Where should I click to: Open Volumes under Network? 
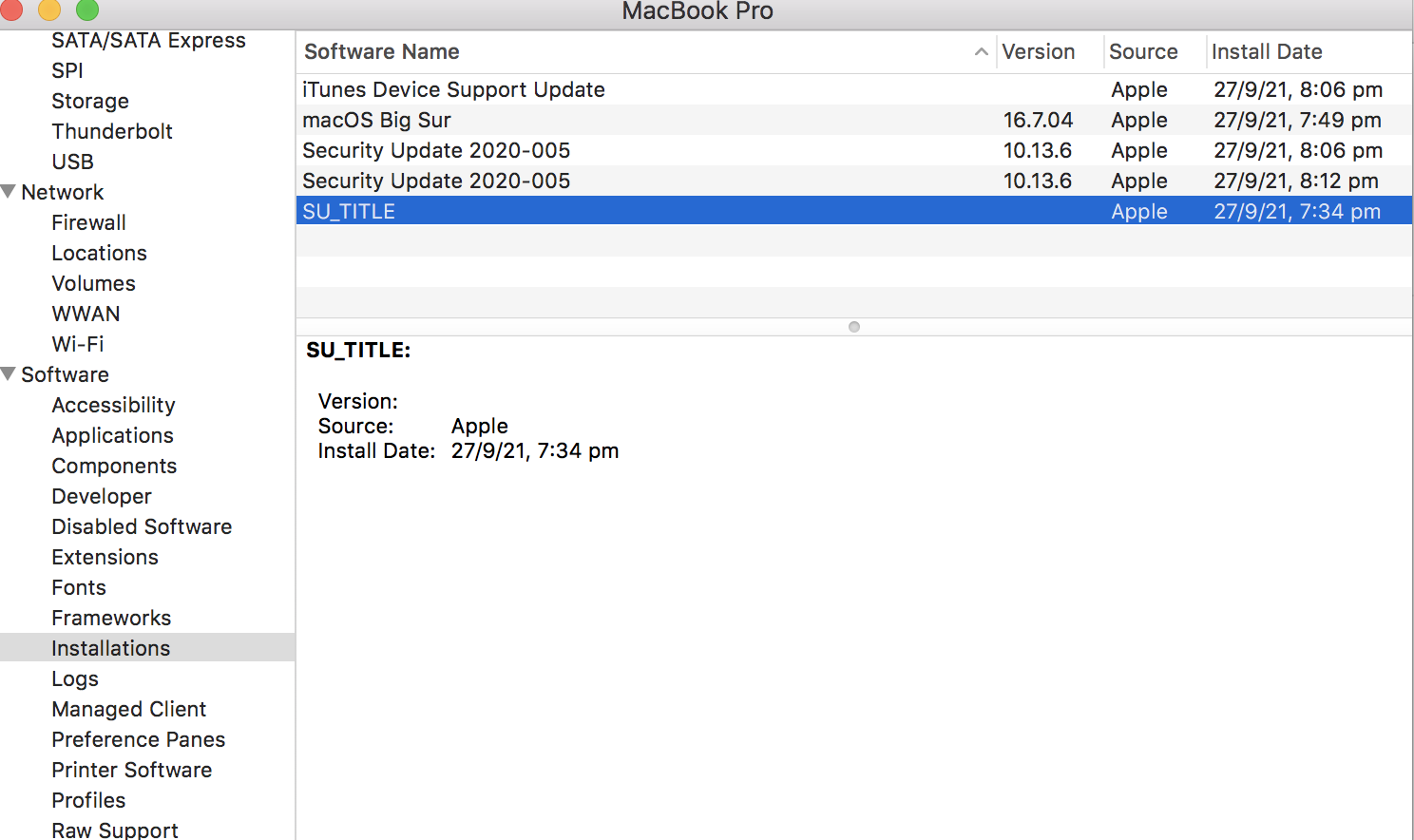(93, 283)
